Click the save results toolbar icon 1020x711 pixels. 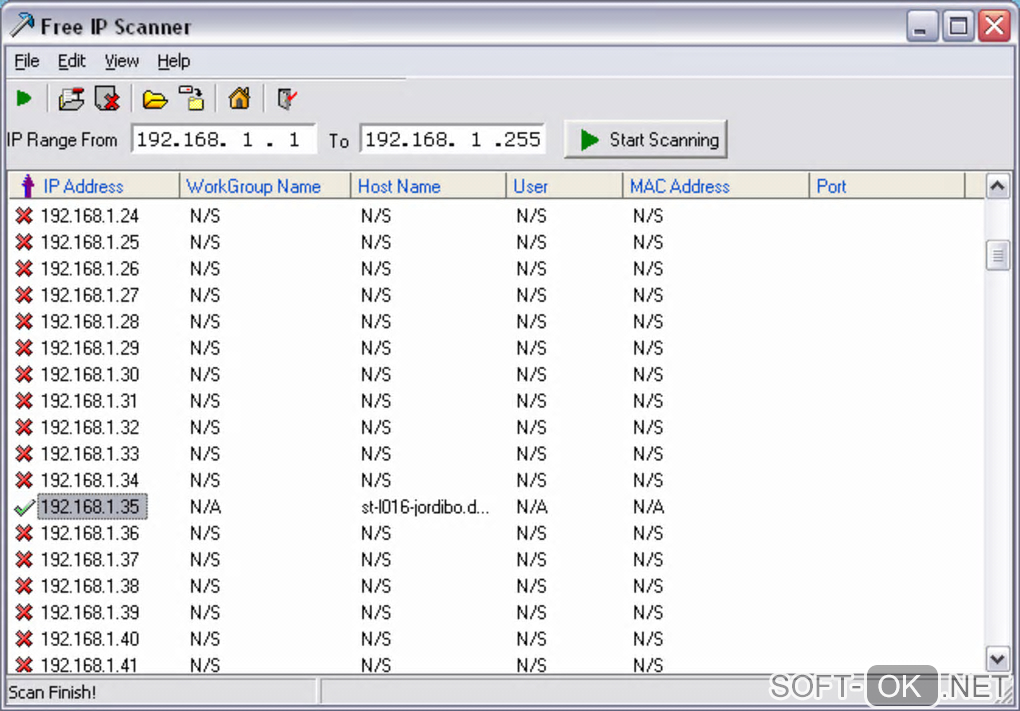pos(72,99)
